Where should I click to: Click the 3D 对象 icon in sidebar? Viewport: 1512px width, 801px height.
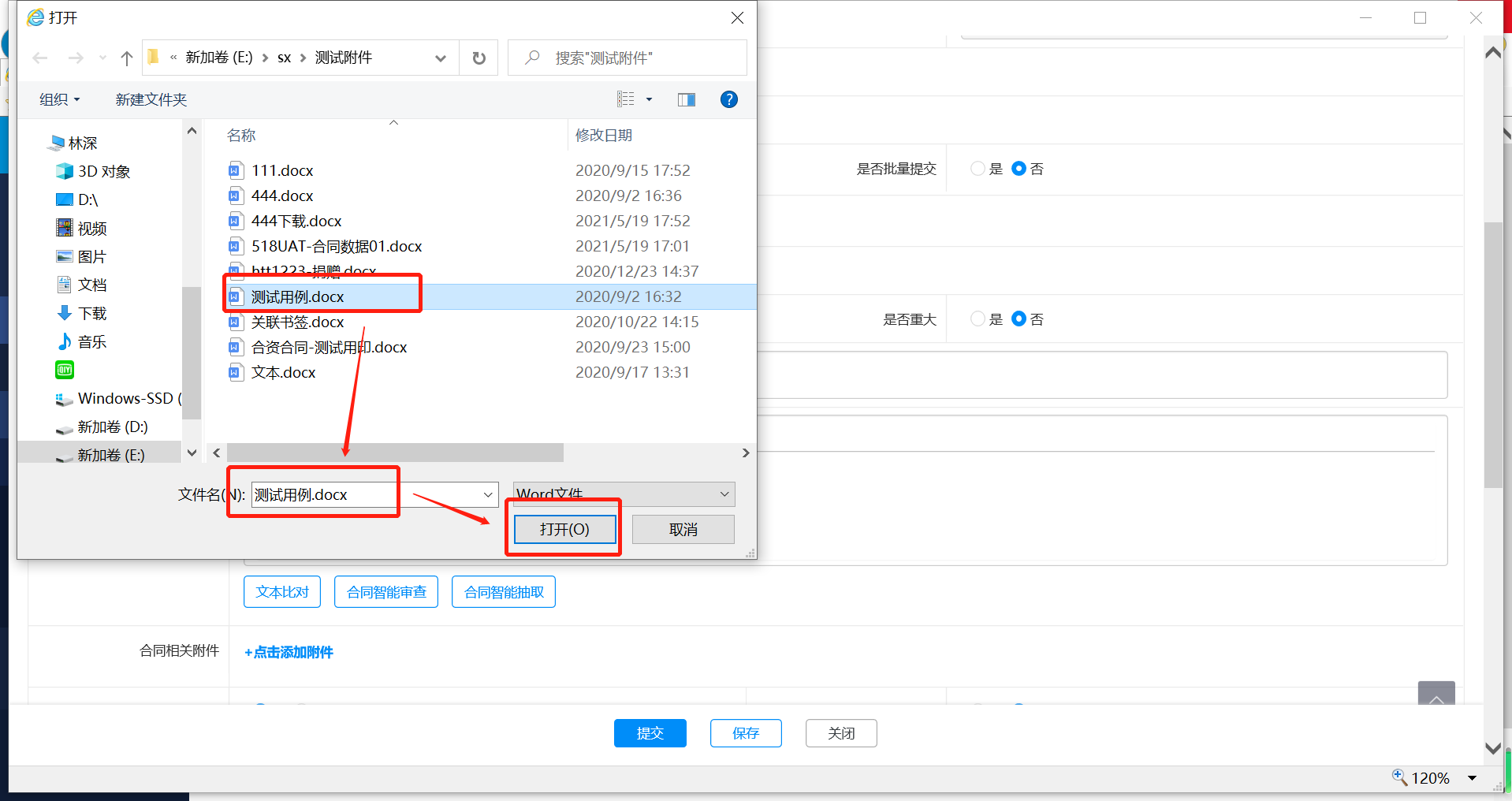click(65, 172)
